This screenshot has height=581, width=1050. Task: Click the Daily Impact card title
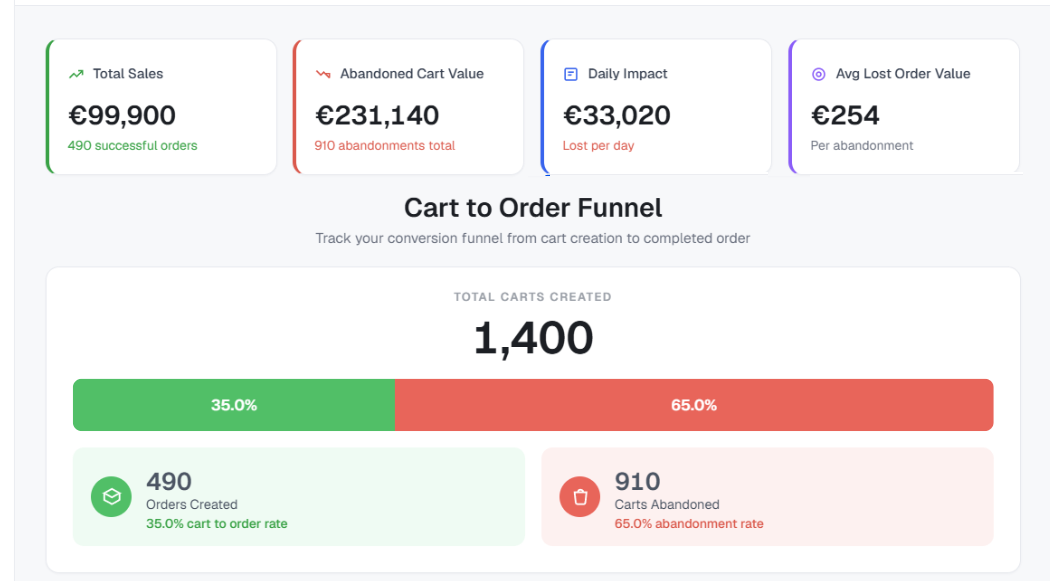pyautogui.click(x=627, y=74)
